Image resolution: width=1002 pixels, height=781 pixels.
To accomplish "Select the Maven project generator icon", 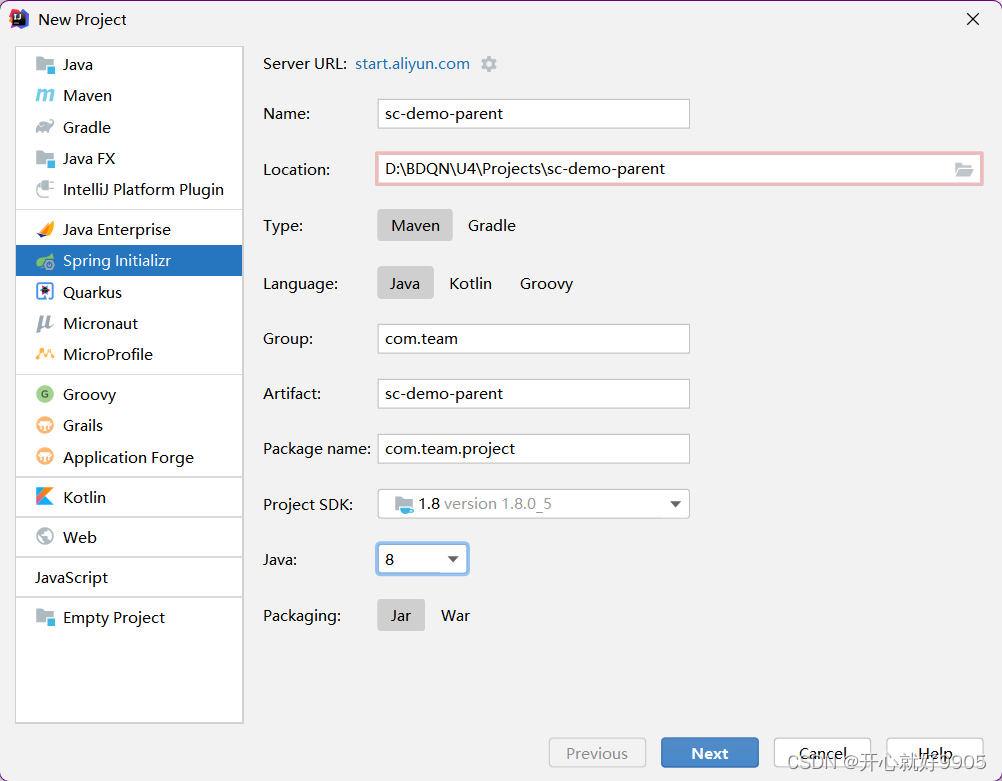I will (x=45, y=95).
